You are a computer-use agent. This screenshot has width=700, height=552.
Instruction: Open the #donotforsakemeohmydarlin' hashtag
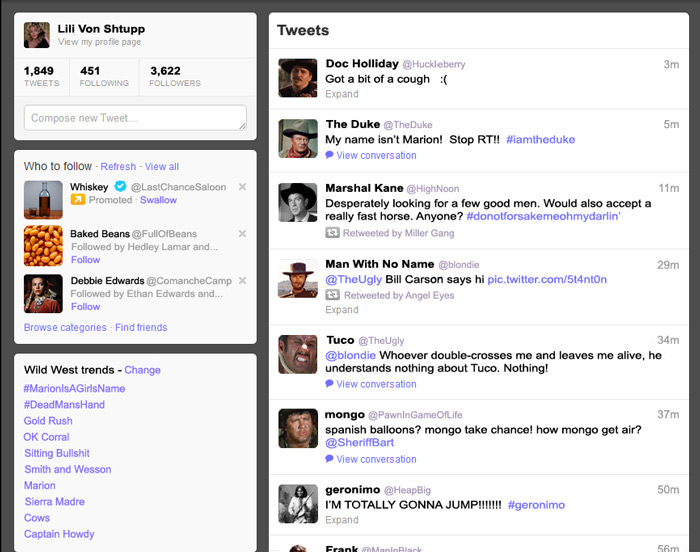click(x=543, y=216)
